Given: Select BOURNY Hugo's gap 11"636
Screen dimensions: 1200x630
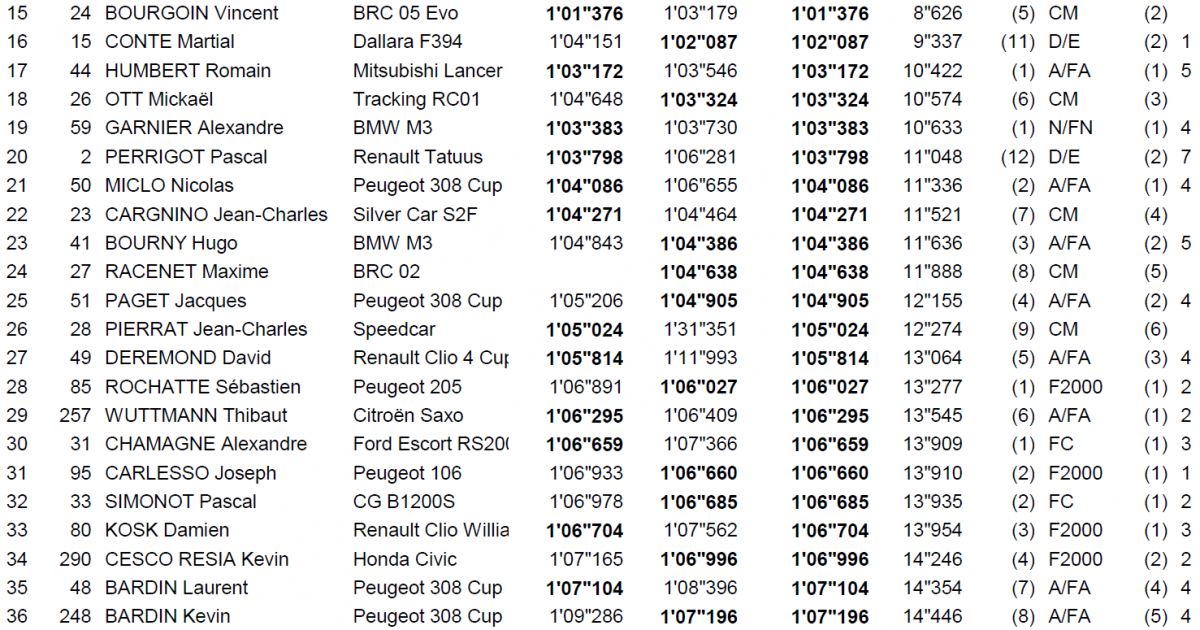Looking at the screenshot, I should tap(931, 243).
